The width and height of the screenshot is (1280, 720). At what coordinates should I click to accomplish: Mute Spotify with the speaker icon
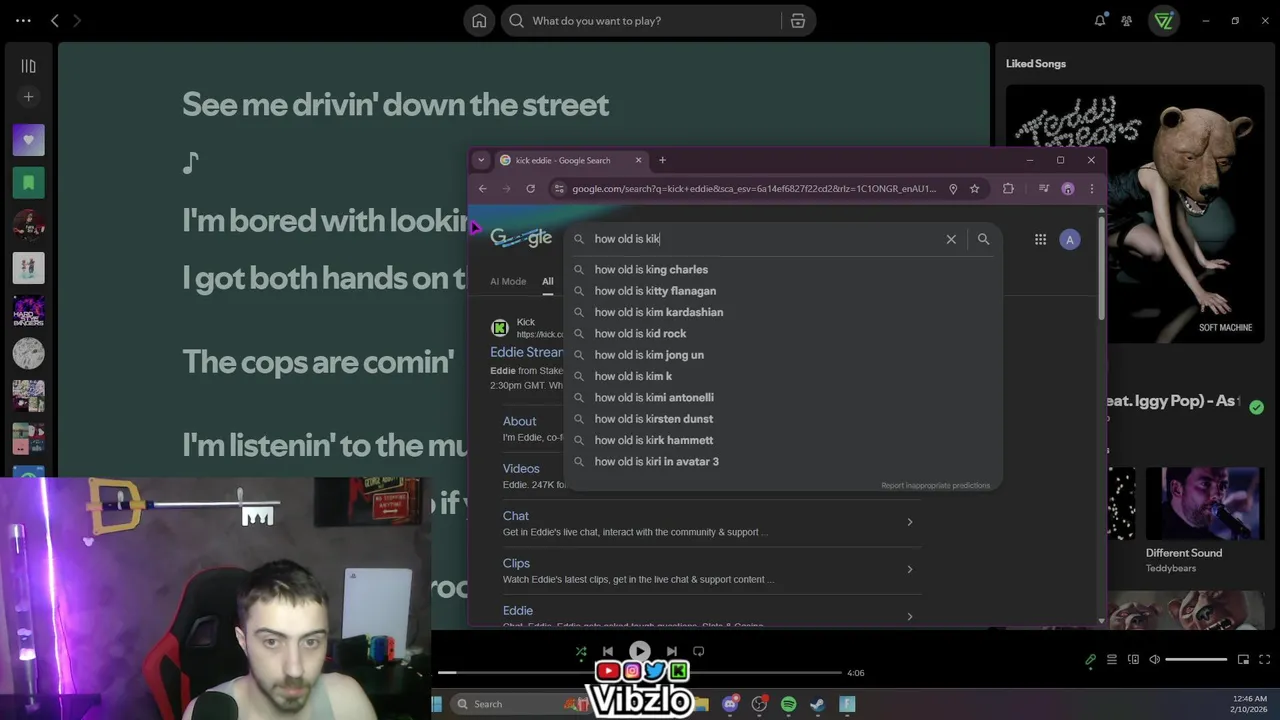coord(1154,660)
